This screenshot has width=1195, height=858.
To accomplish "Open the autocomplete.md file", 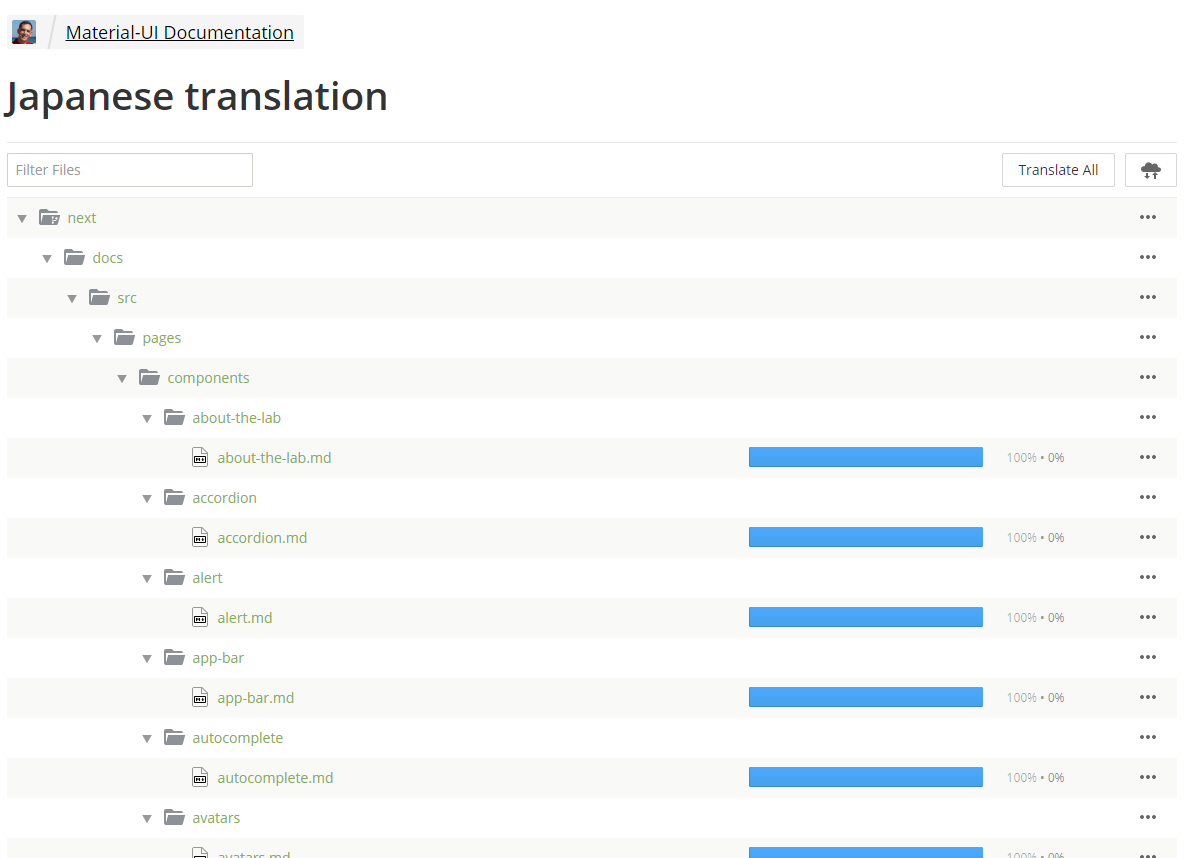I will [275, 778].
